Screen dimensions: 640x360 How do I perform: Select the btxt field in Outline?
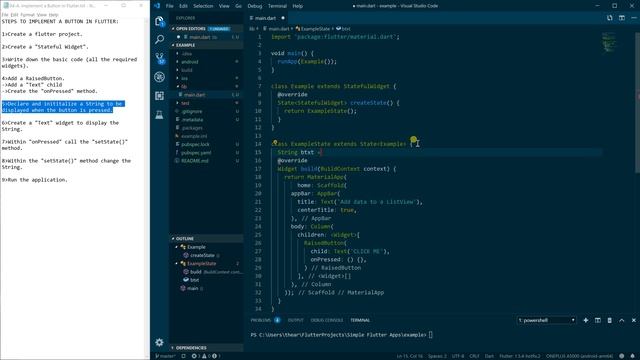point(194,280)
